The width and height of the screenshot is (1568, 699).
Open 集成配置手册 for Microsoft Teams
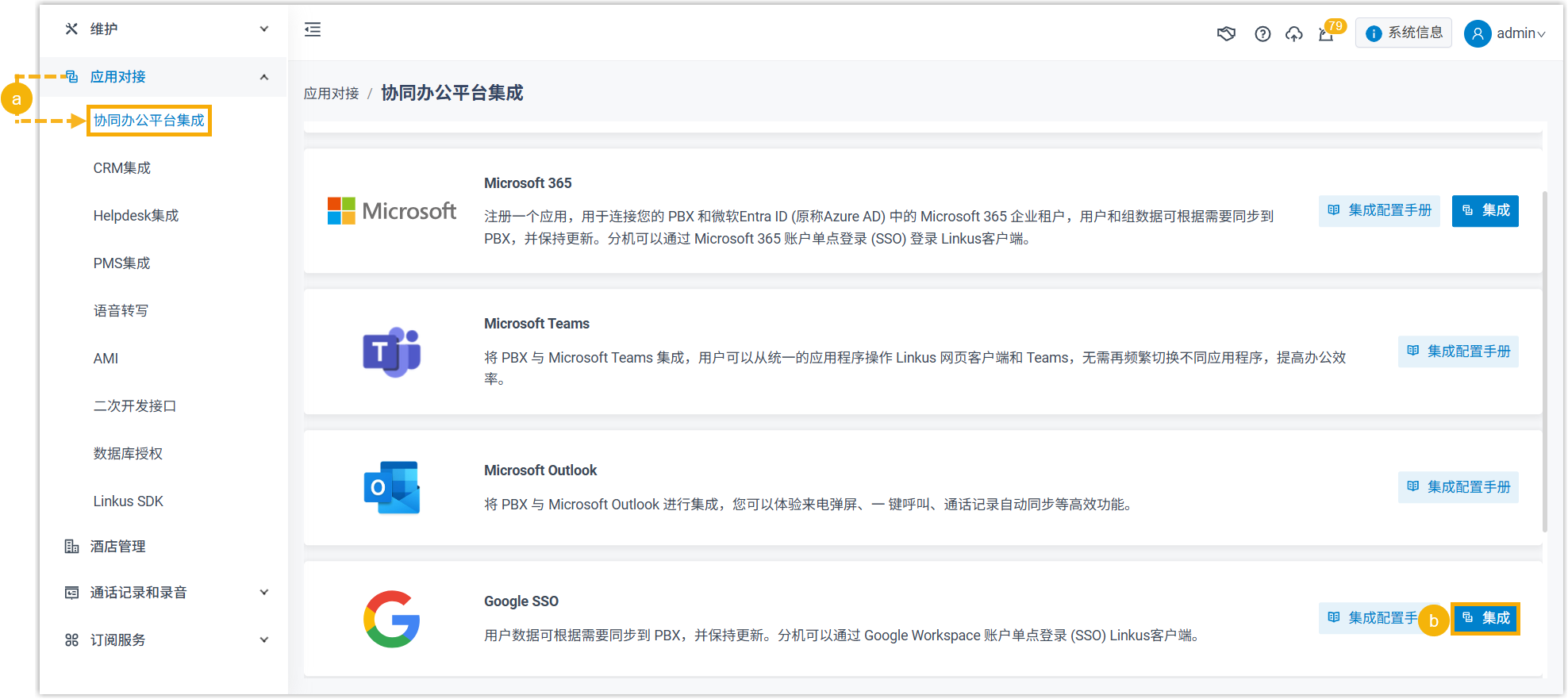1458,351
